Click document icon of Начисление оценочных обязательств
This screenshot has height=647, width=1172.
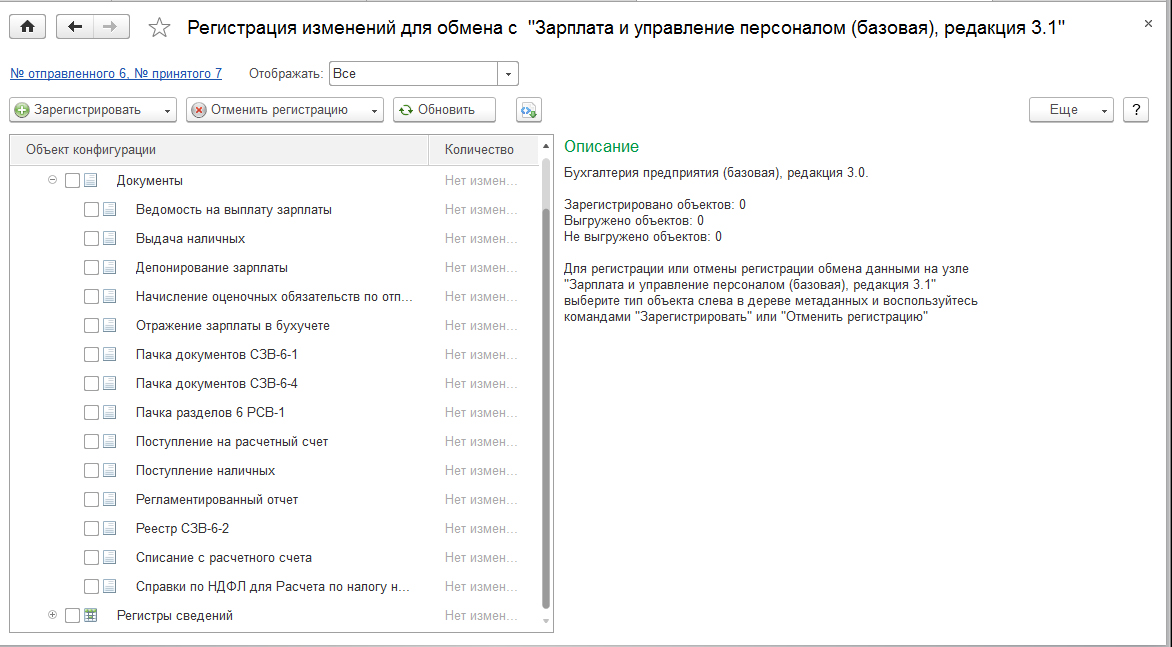(110, 297)
